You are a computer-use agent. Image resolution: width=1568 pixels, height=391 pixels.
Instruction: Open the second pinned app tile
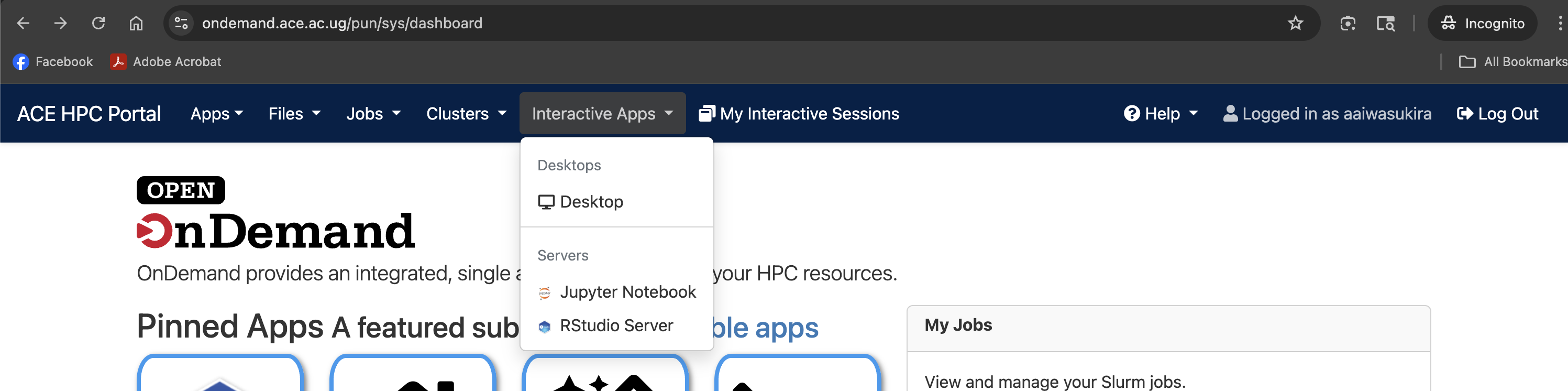(x=413, y=373)
